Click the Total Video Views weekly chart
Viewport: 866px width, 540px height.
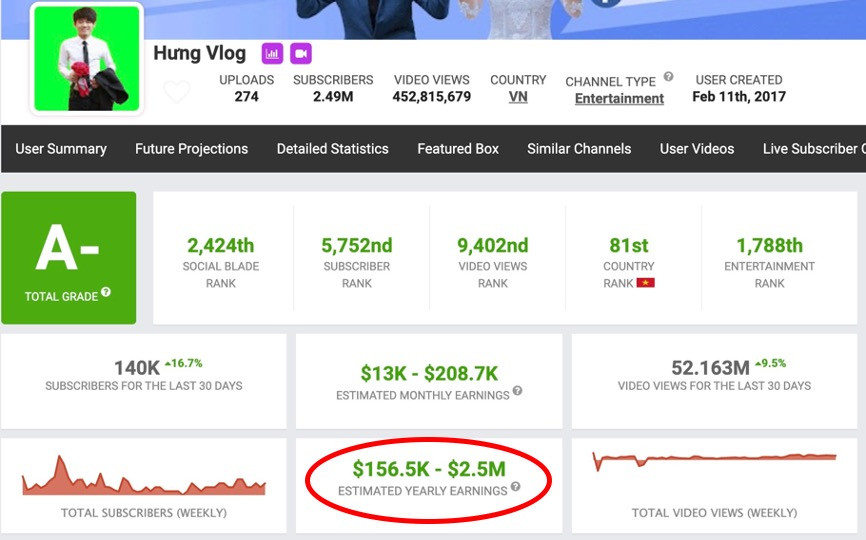click(x=714, y=461)
